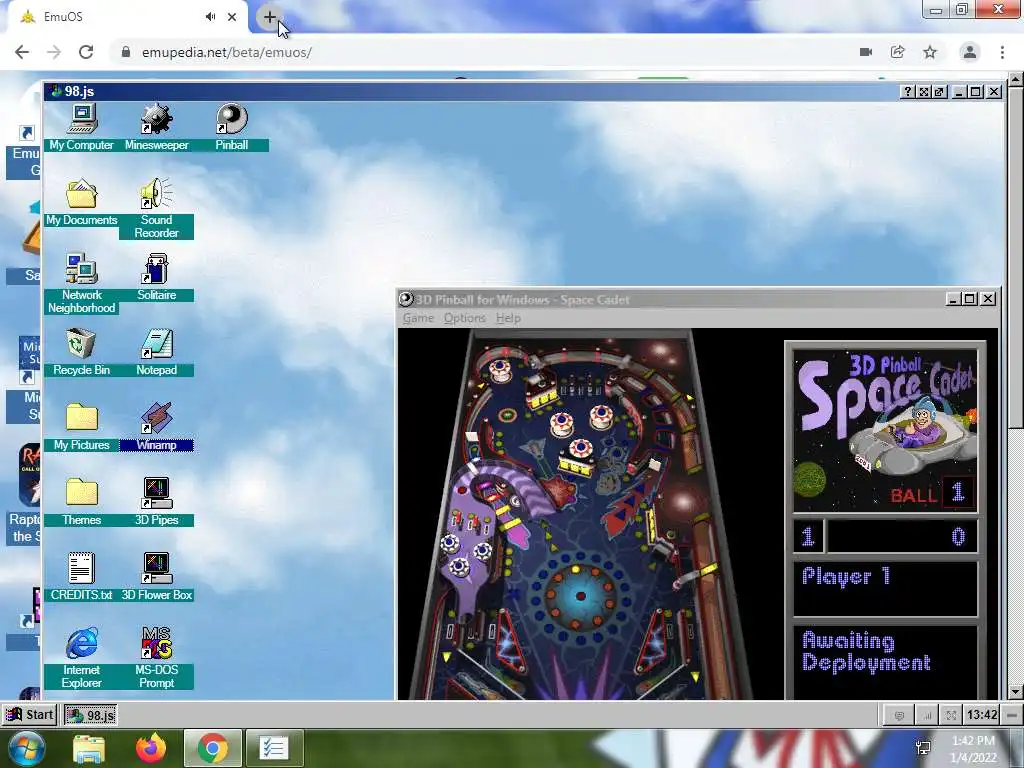Open the Recycle Bin icon

pos(82,352)
